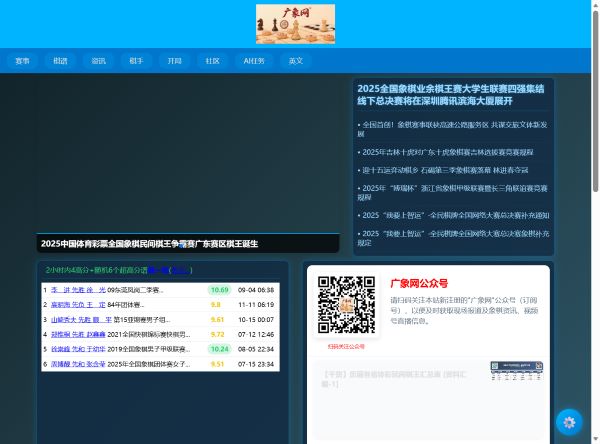Open game 6 link from 2025年全国象棋团体赛
The image size is (600, 444).
[78, 364]
